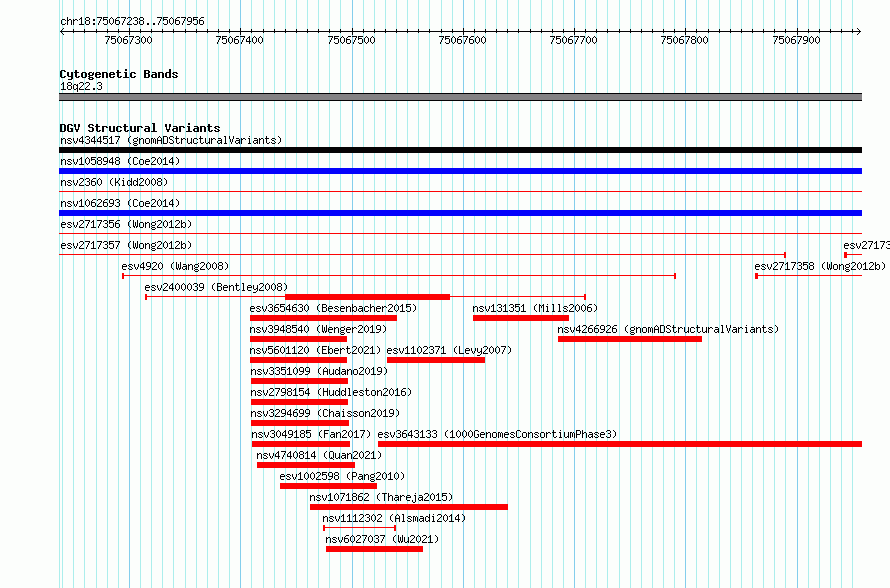Click nsv3049185 (Fan2017) label
Viewport: 890px width, 588px height.
point(311,434)
